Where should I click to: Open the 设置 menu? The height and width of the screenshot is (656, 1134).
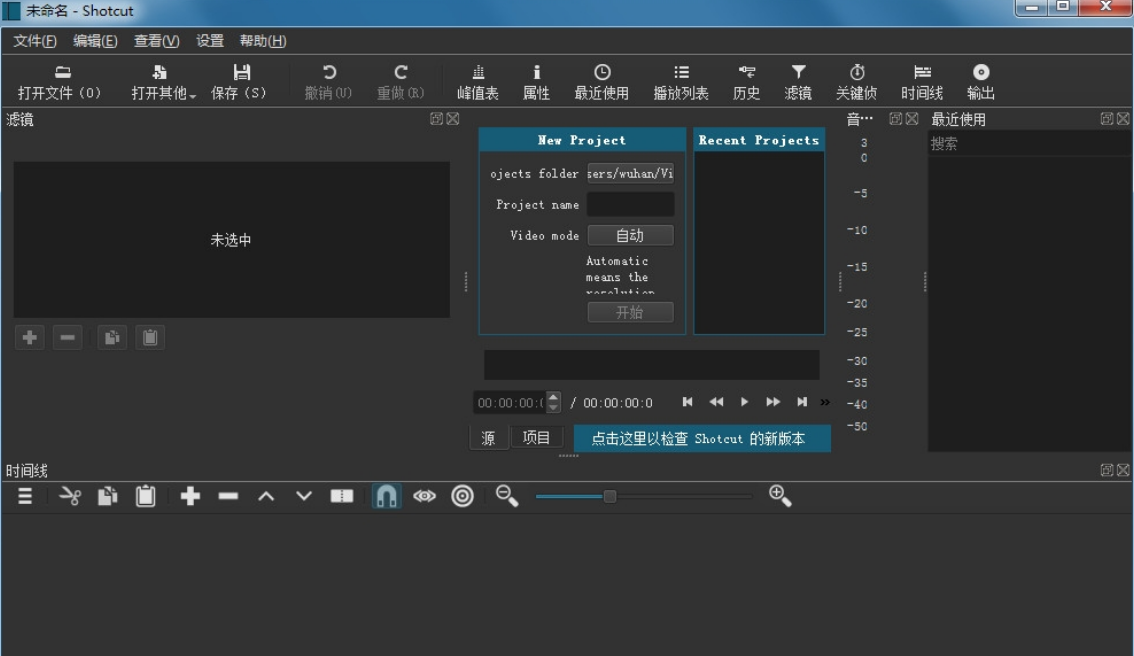click(x=210, y=41)
